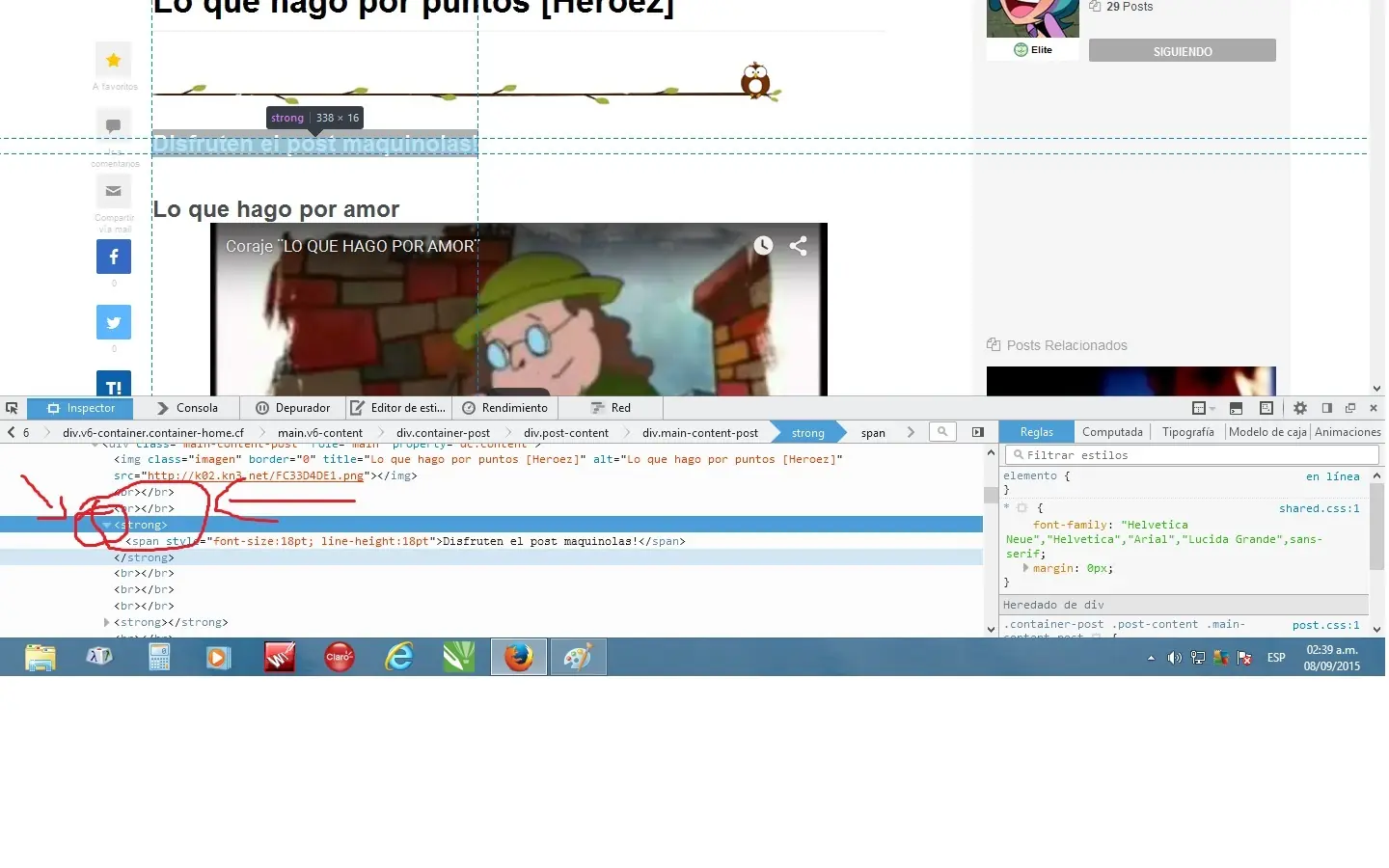Click the SIGUIENDO button

tap(1183, 51)
